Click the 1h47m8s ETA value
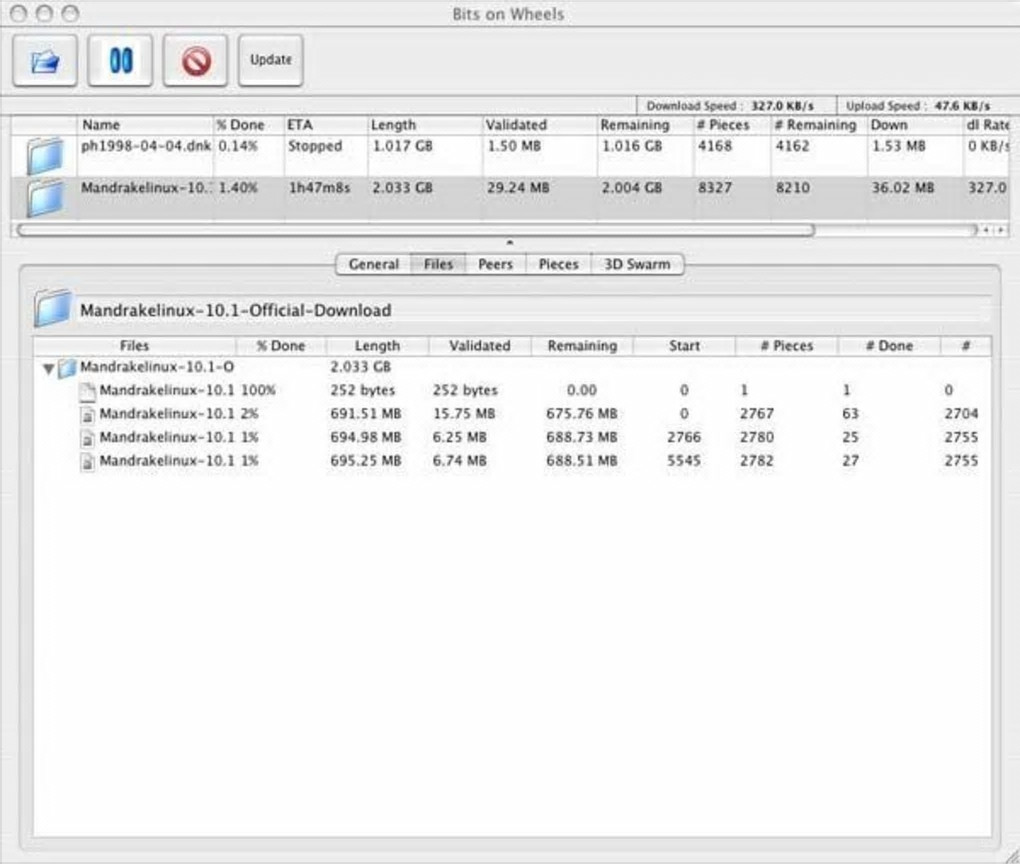Screen dimensions: 1020x864 pyautogui.click(x=319, y=187)
